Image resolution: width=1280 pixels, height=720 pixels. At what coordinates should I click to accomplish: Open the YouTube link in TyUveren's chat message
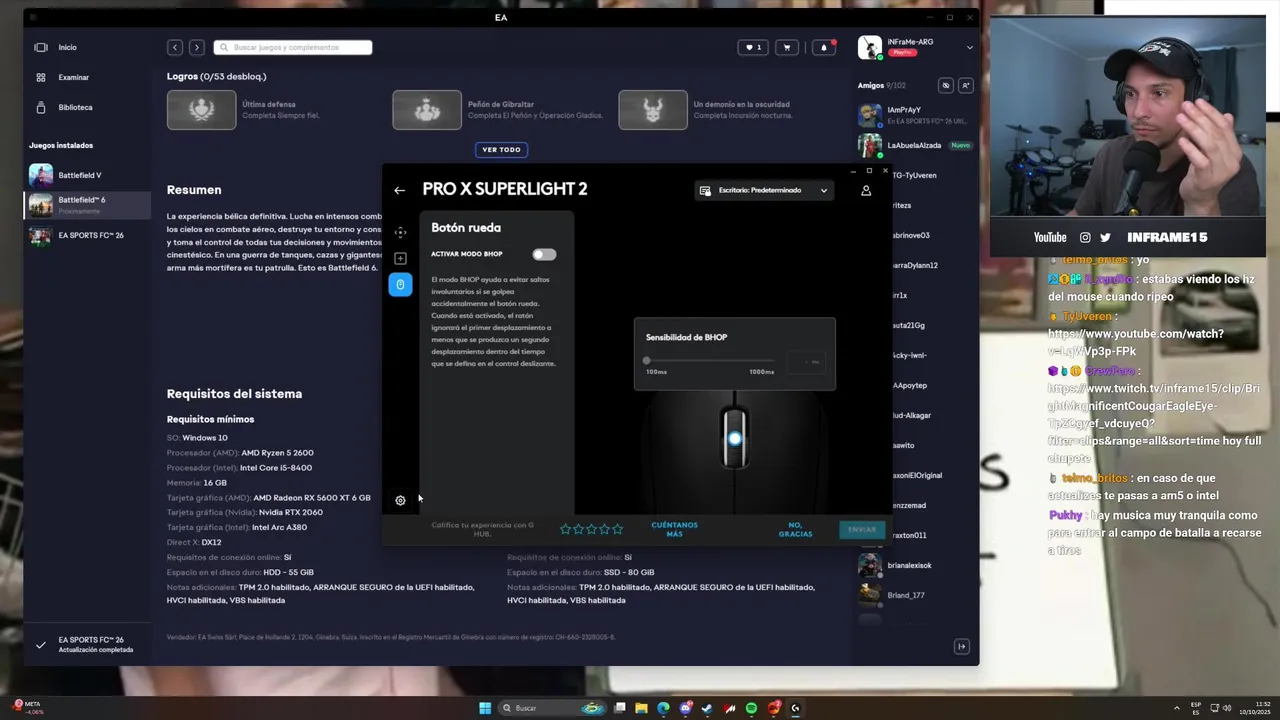click(x=1136, y=342)
